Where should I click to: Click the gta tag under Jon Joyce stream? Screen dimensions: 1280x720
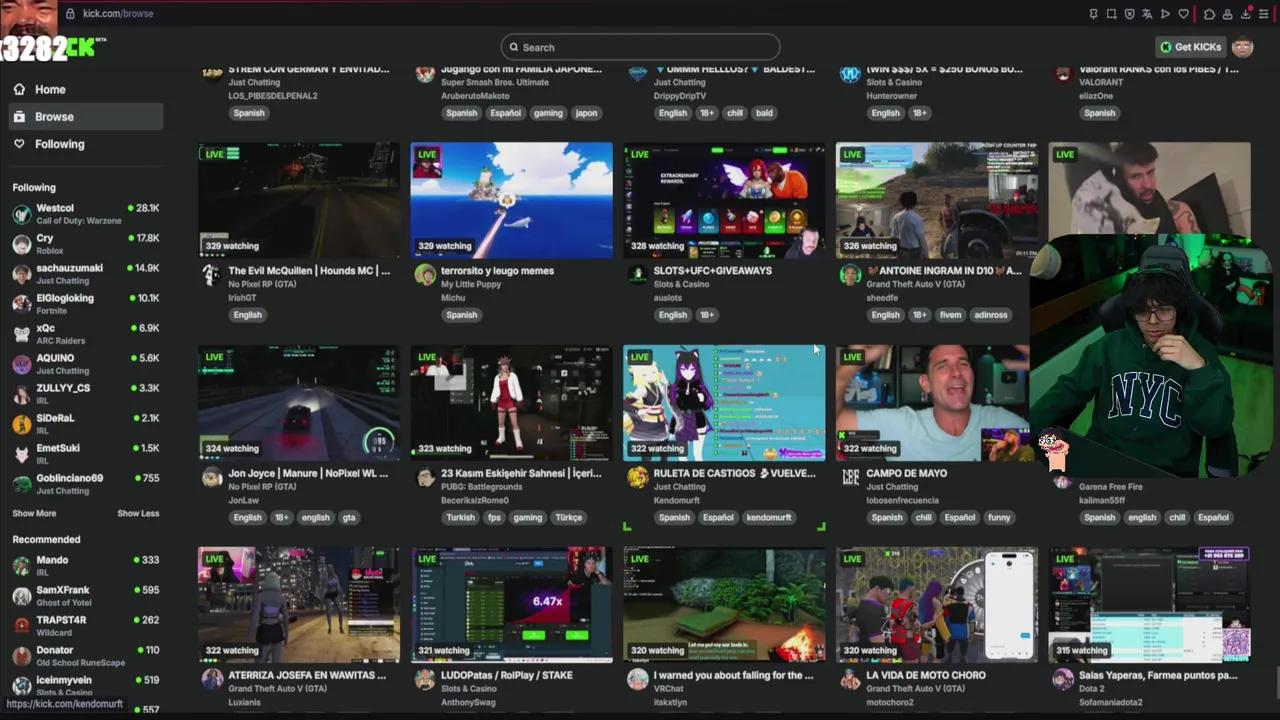[349, 517]
